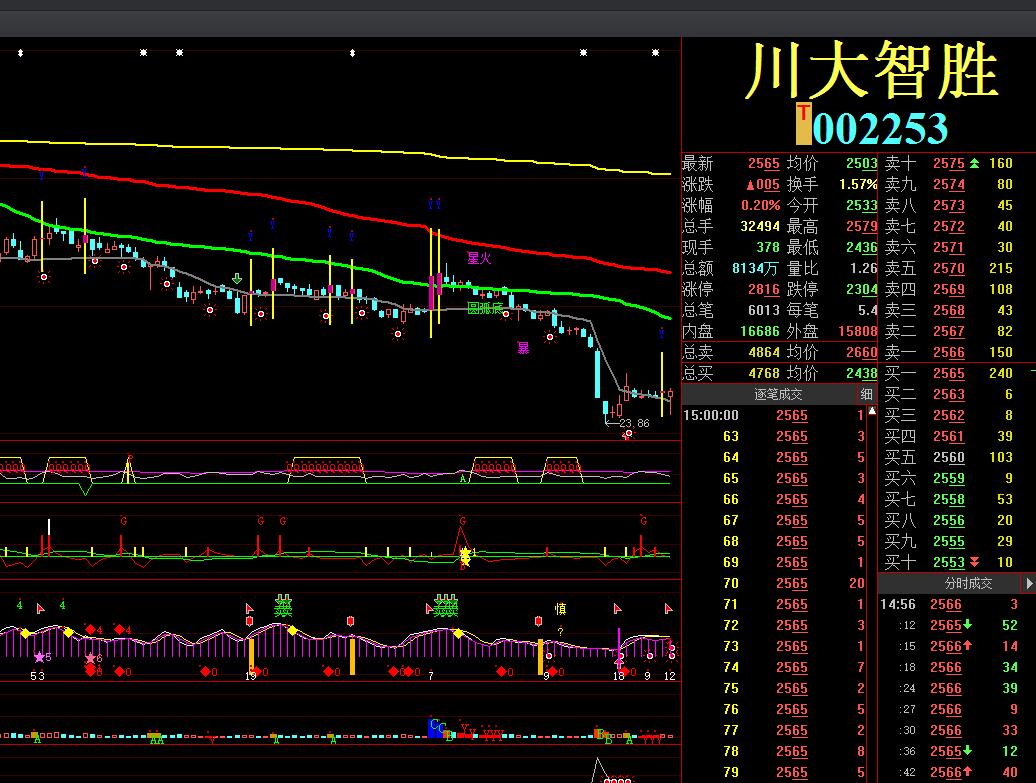Click the 23.86 low price label on the chart
1036x783 pixels.
pos(634,423)
